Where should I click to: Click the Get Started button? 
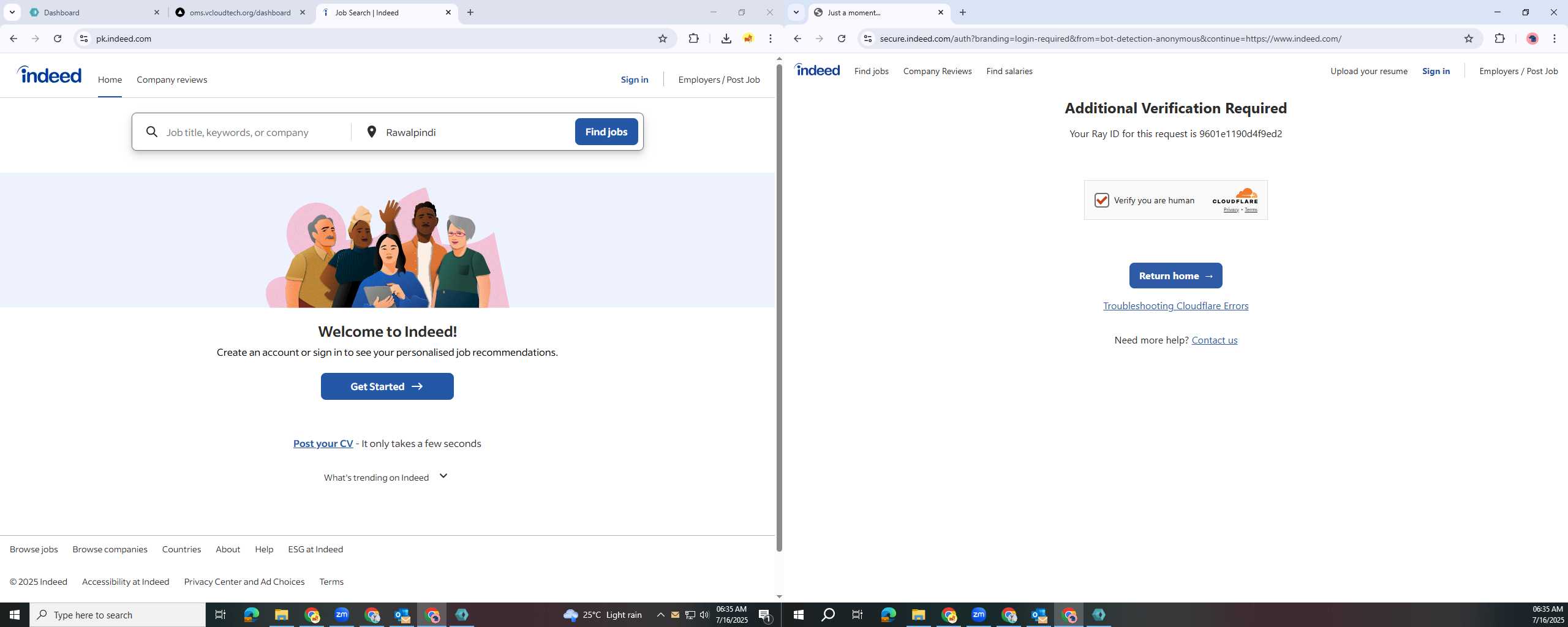387,386
